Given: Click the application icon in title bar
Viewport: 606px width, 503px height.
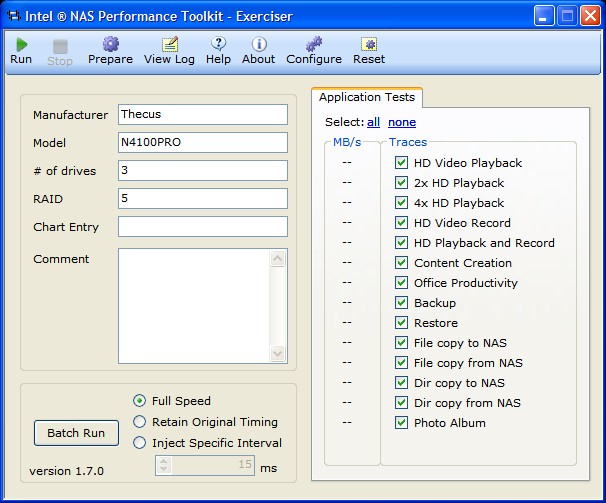Looking at the screenshot, I should (14, 16).
